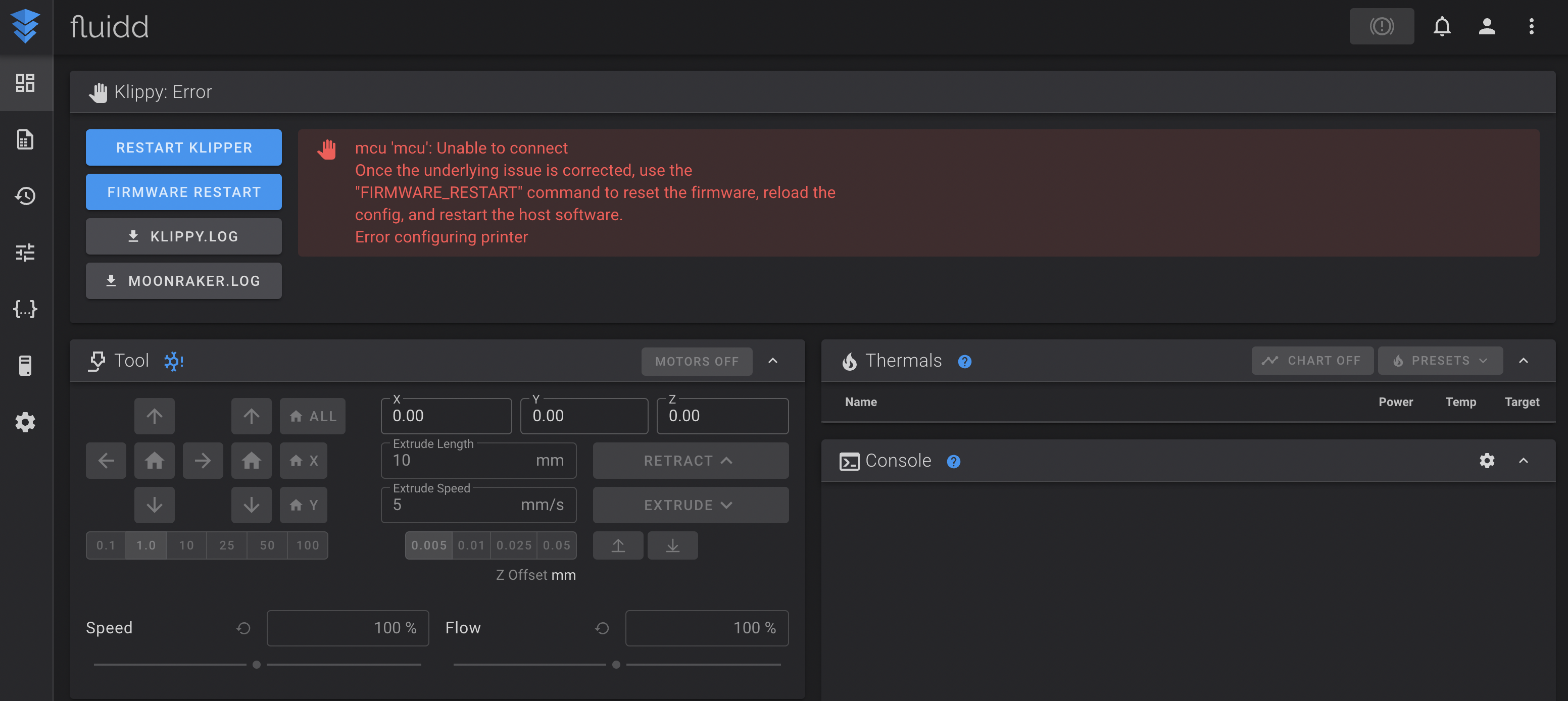Open the three-dot more menu
This screenshot has height=701, width=1568.
click(1532, 26)
